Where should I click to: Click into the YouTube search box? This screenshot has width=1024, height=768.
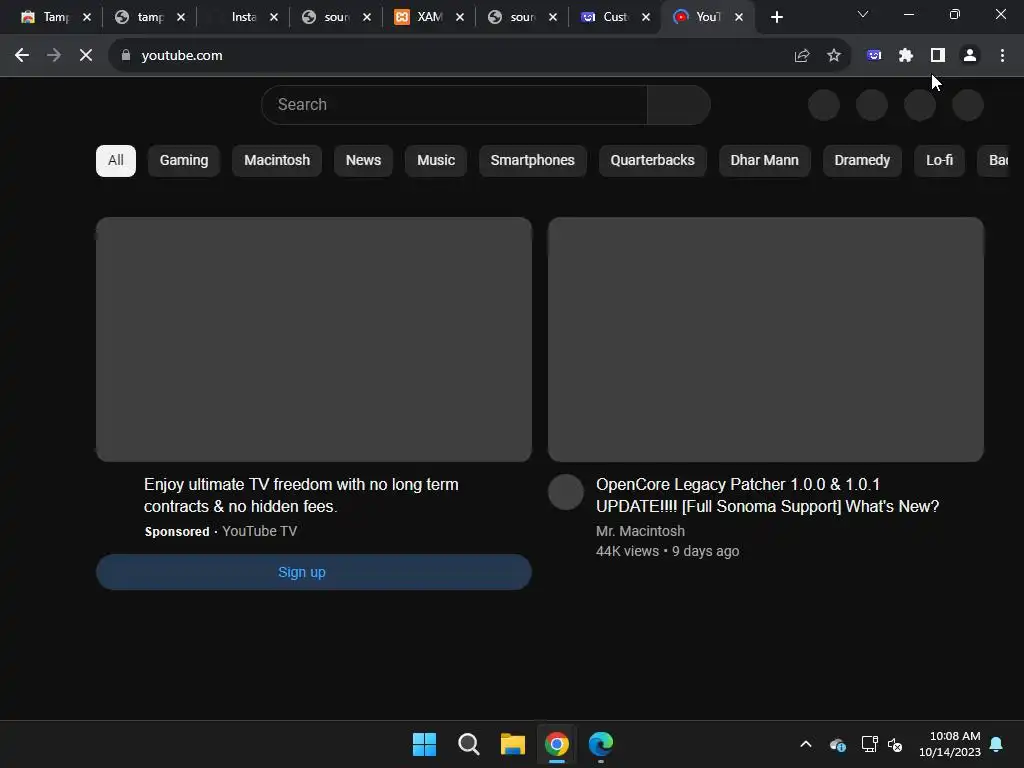455,104
